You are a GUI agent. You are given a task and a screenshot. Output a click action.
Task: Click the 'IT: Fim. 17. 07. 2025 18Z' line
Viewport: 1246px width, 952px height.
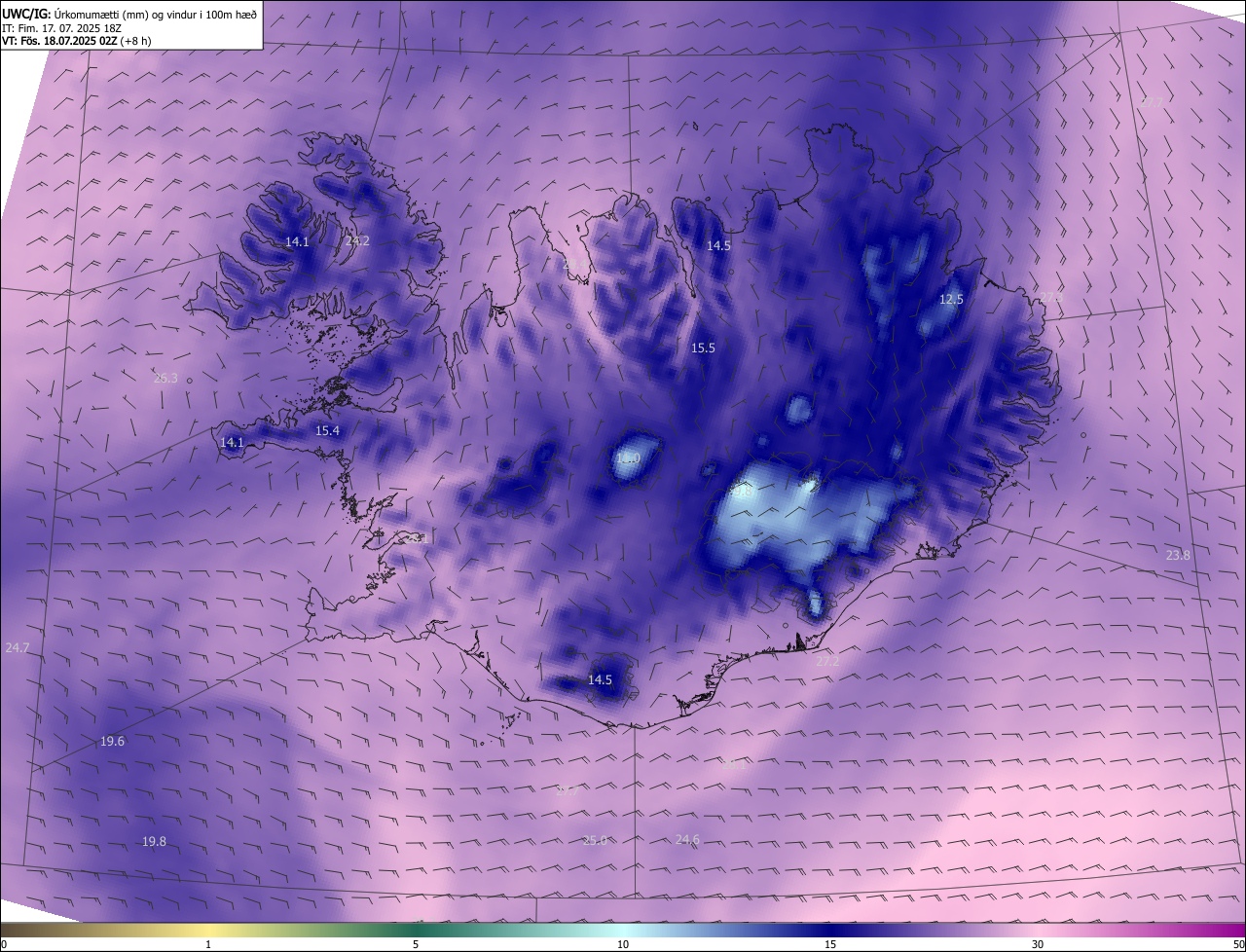[x=61, y=28]
